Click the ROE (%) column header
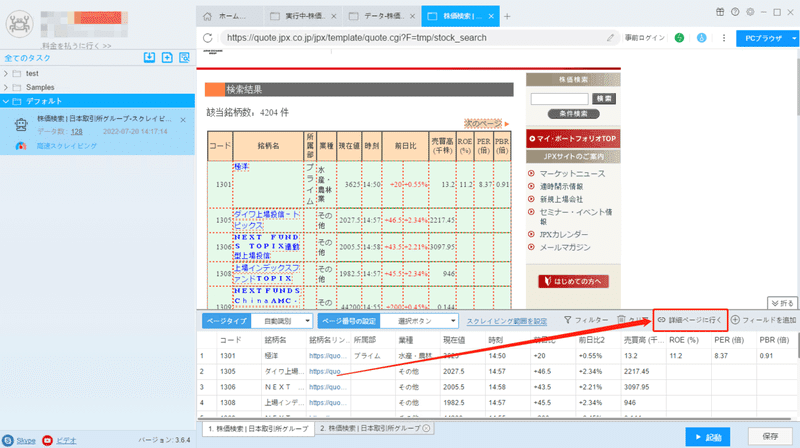800x448 pixels. (x=684, y=340)
